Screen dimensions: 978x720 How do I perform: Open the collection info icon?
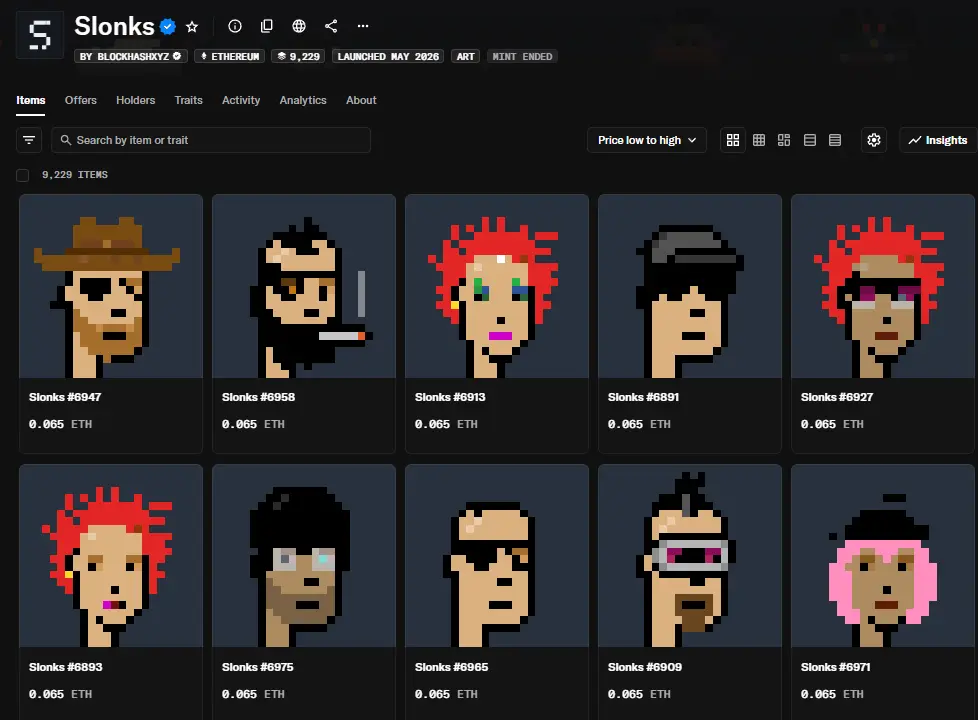coord(235,26)
